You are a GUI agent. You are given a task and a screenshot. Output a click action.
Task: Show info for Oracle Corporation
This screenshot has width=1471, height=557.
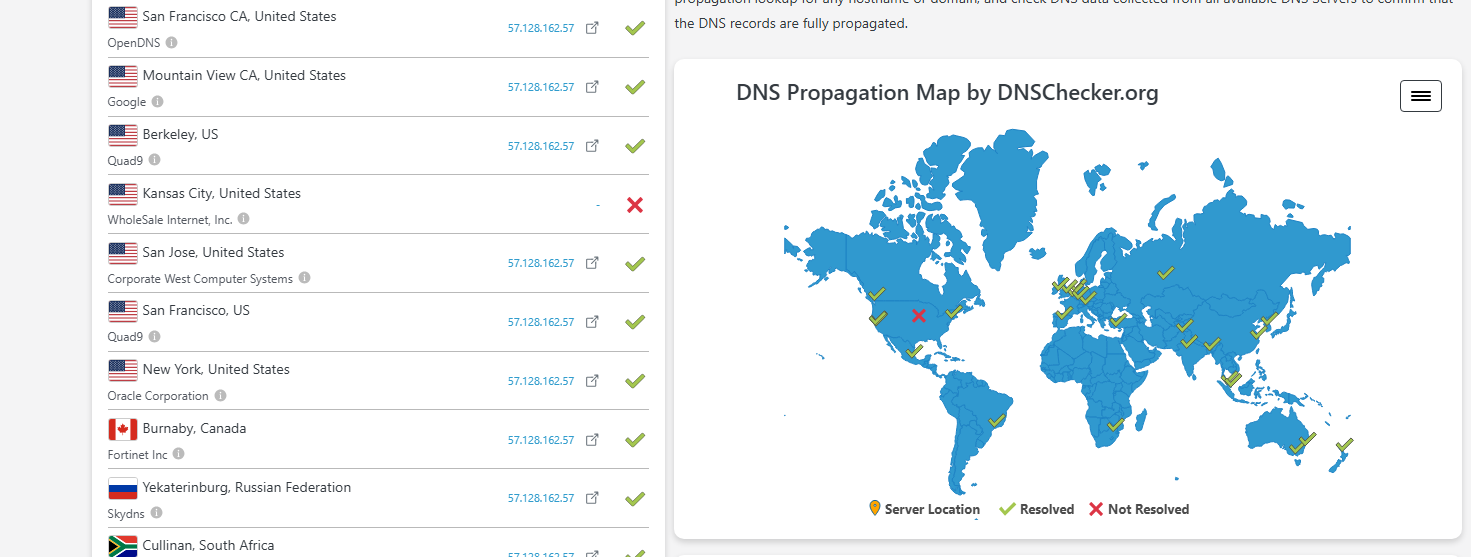[220, 396]
